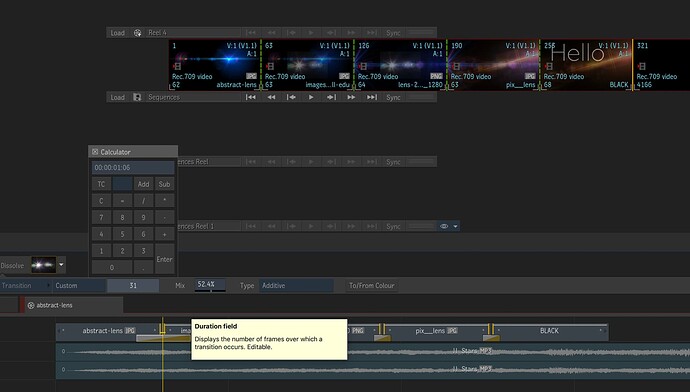Select pix__lens segment in timeline
The image size is (690, 392).
437,330
